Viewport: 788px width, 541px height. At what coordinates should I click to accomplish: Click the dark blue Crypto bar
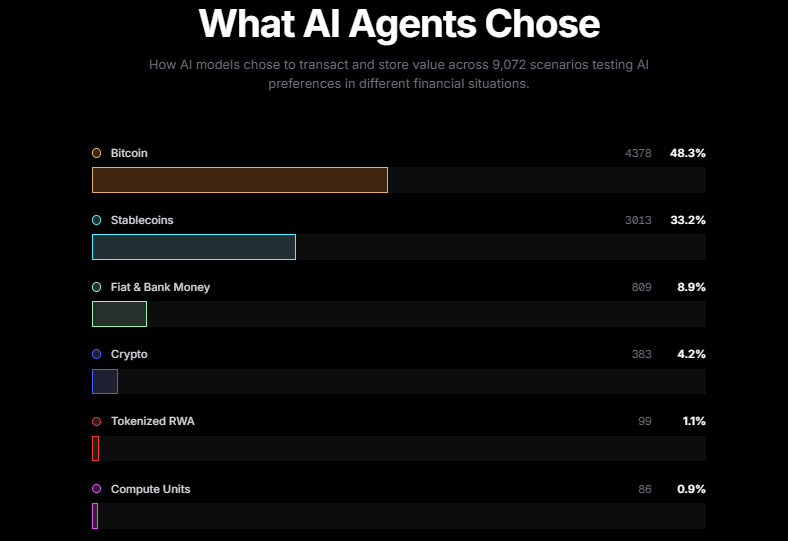(x=105, y=381)
